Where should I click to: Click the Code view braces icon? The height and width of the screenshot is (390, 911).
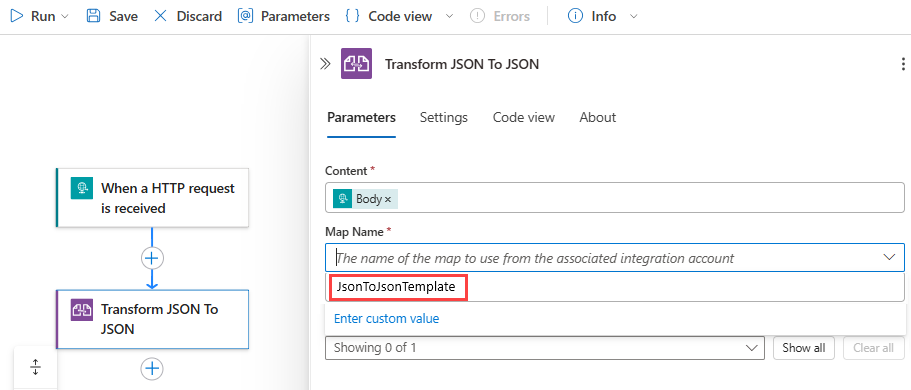[x=352, y=16]
